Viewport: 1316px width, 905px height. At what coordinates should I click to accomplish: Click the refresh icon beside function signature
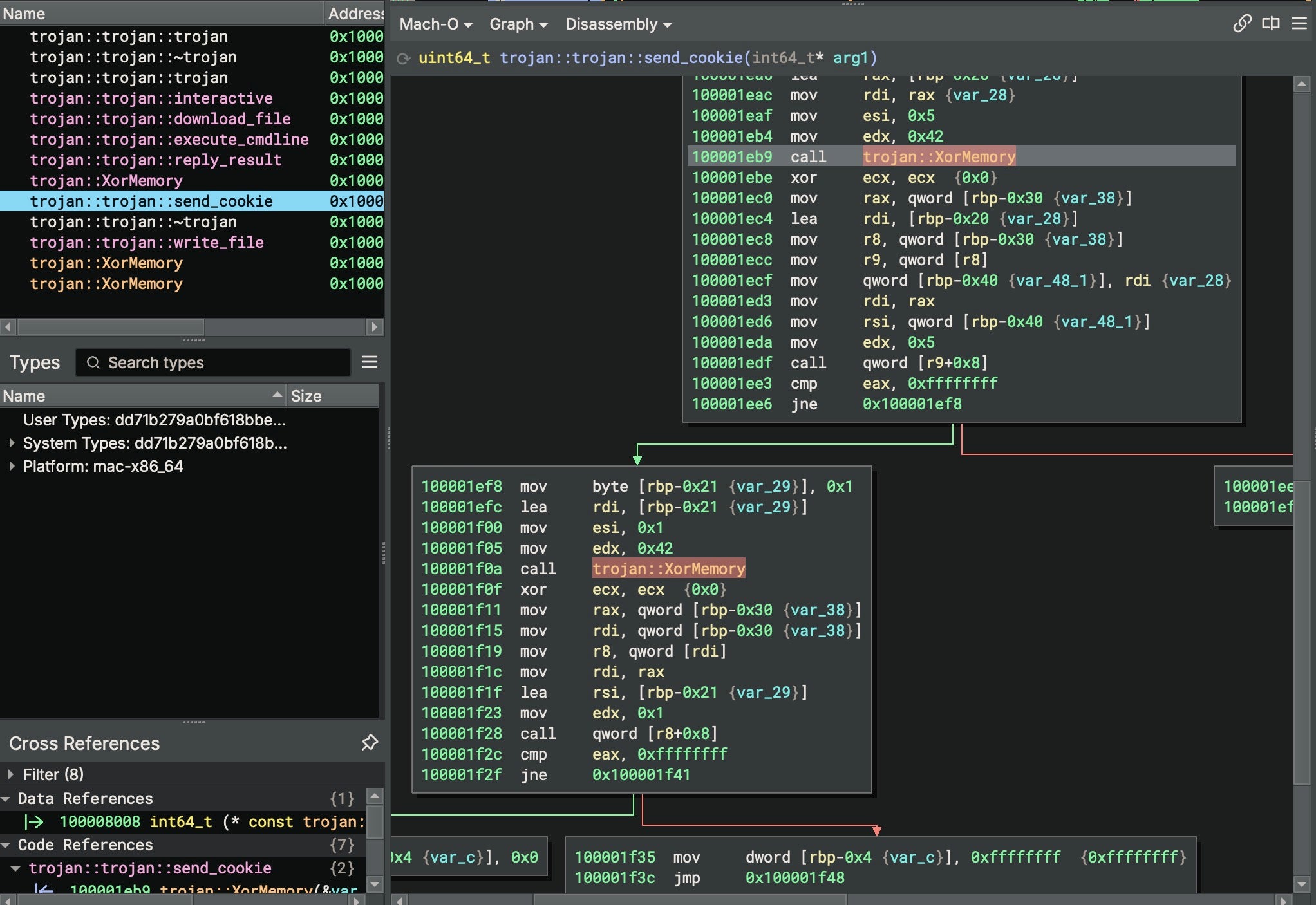[404, 59]
